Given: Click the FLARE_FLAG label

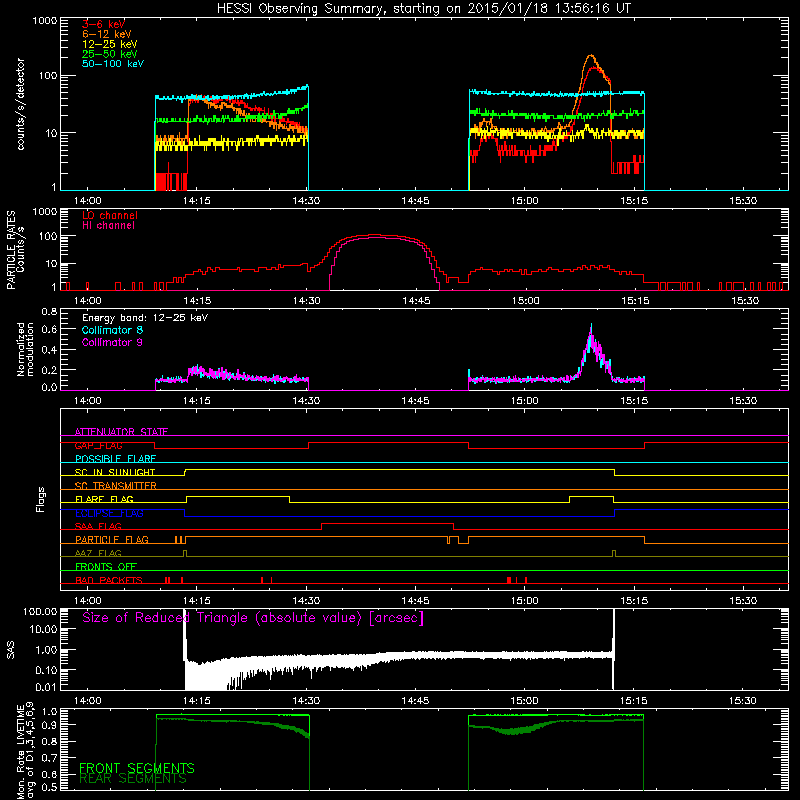Looking at the screenshot, I should 104,499.
